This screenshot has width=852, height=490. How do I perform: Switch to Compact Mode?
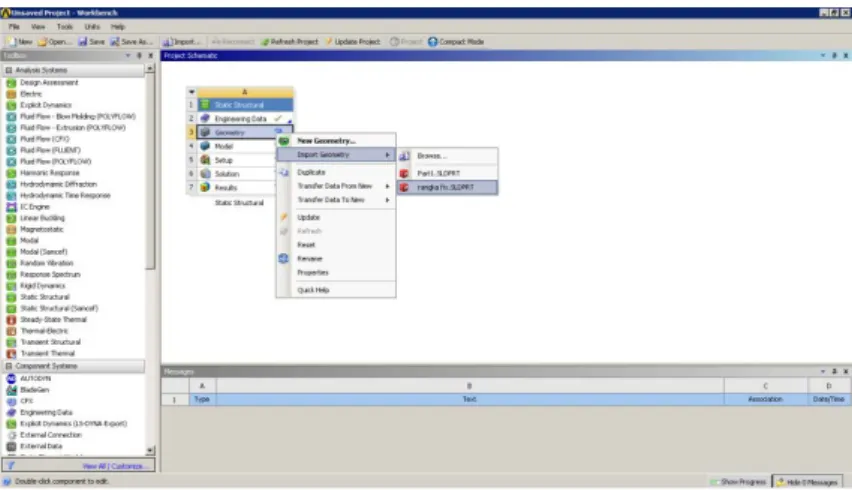[455, 42]
